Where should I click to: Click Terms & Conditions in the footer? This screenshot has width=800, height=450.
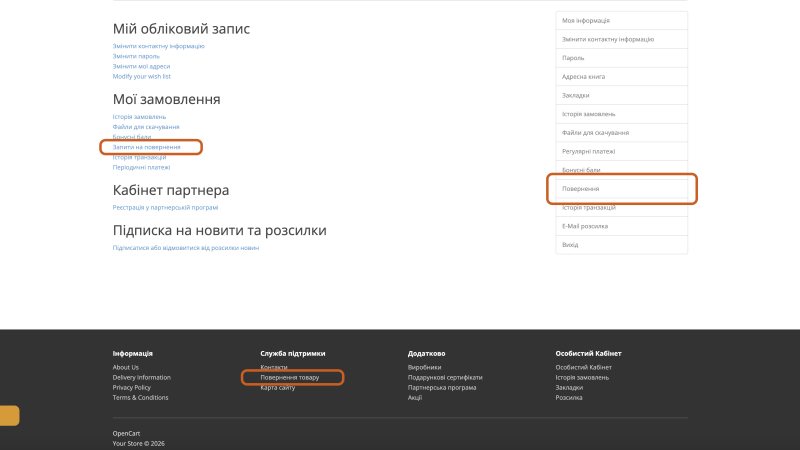coord(140,397)
